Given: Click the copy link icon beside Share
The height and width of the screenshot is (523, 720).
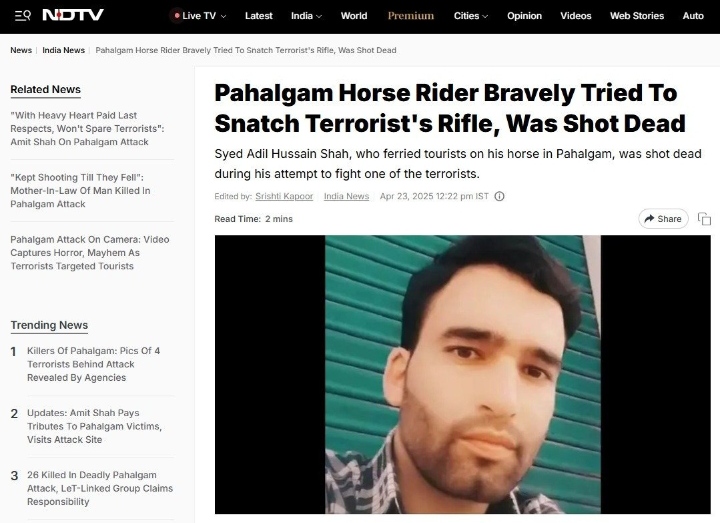Looking at the screenshot, I should tap(704, 219).
